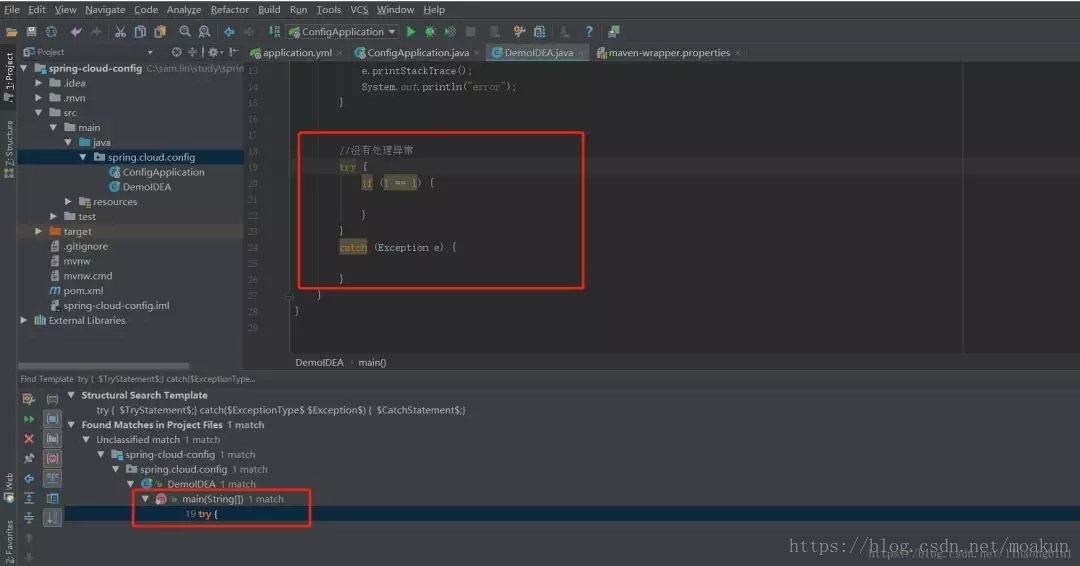Click Expand All icon in Find panel
The width and height of the screenshot is (1080, 566).
point(29,498)
